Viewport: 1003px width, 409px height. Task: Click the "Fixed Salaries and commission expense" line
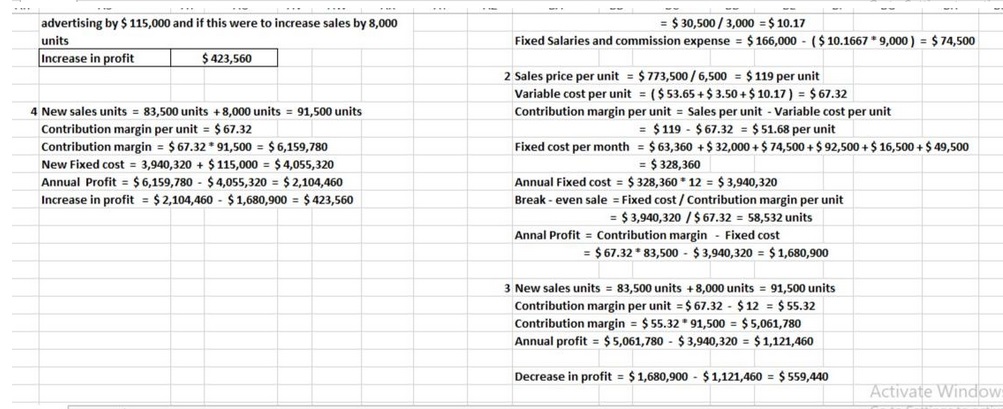pyautogui.click(x=744, y=41)
